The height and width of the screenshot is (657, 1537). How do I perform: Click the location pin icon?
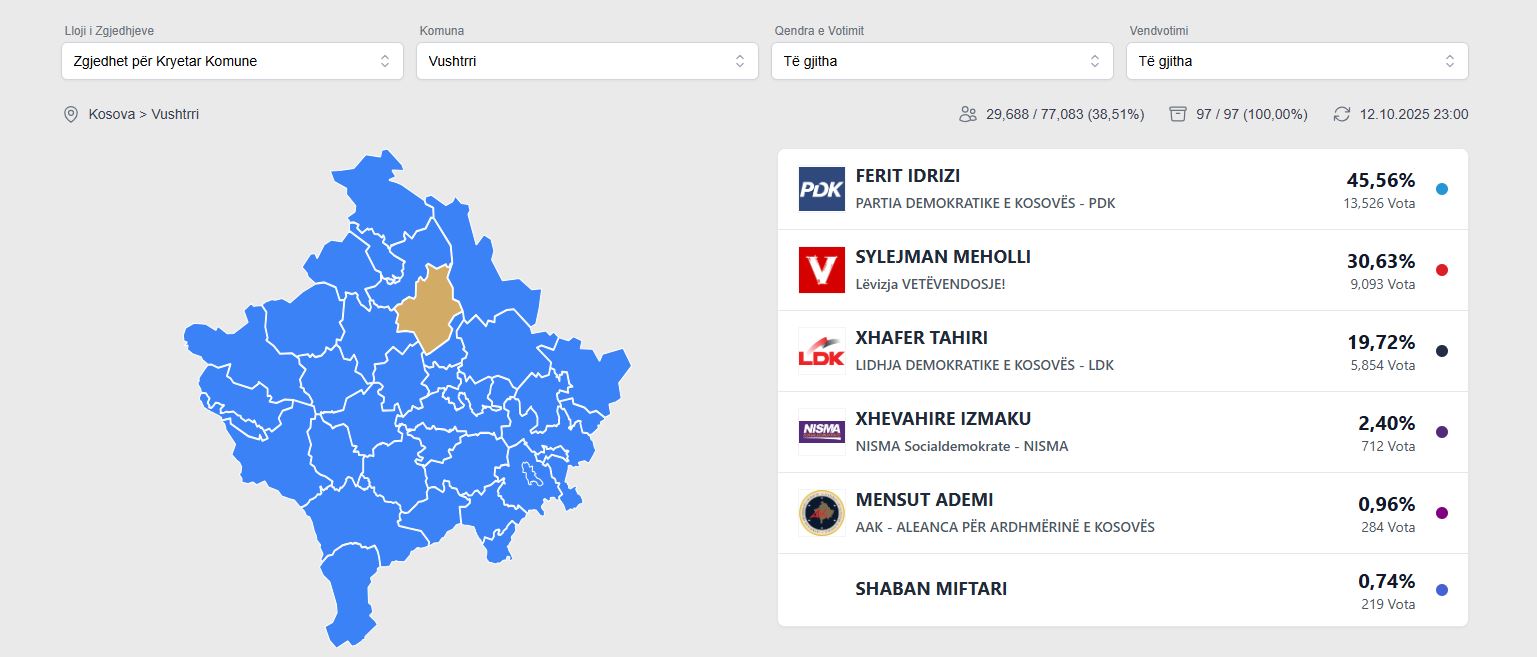coord(71,114)
